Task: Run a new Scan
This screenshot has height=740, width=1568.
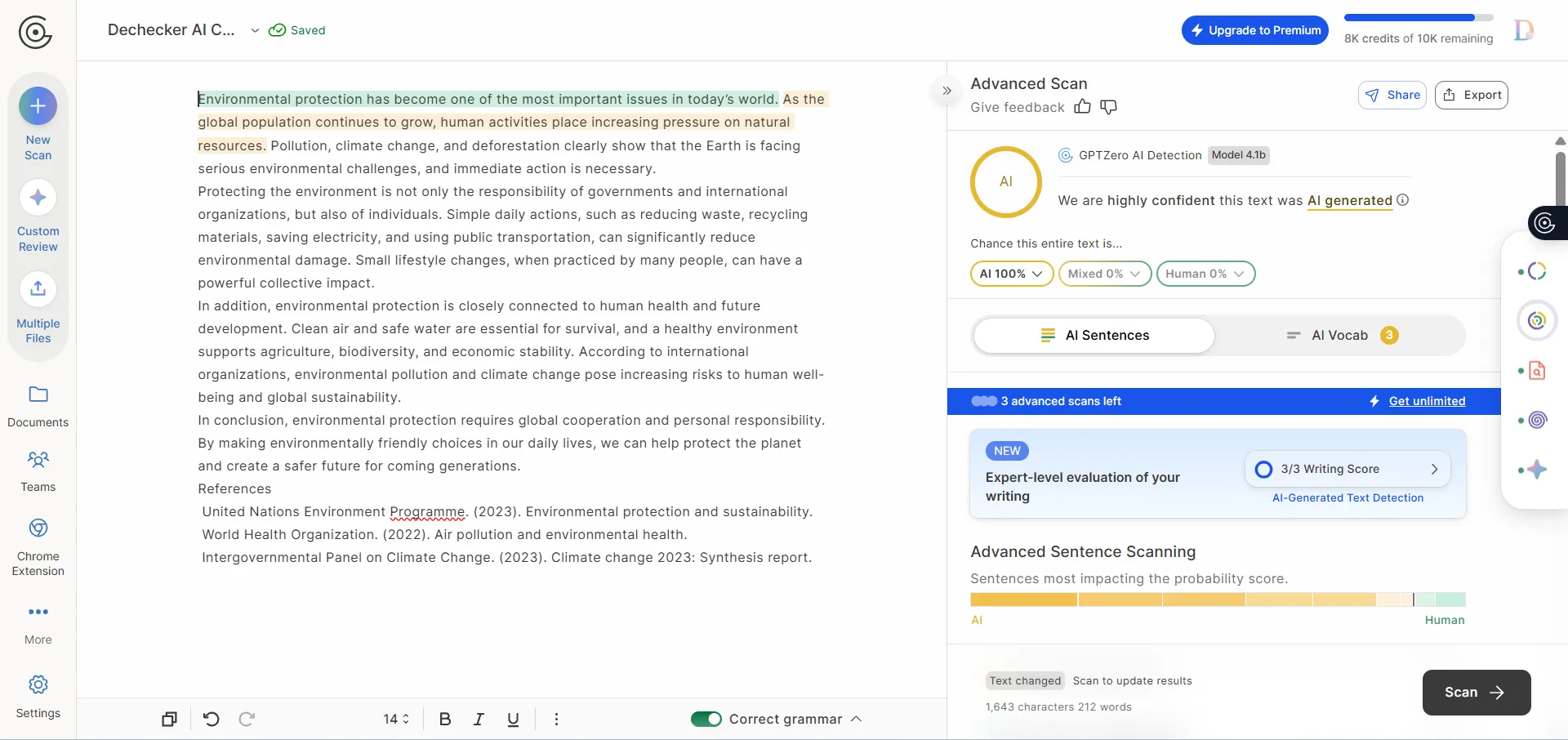Action: (x=1475, y=692)
